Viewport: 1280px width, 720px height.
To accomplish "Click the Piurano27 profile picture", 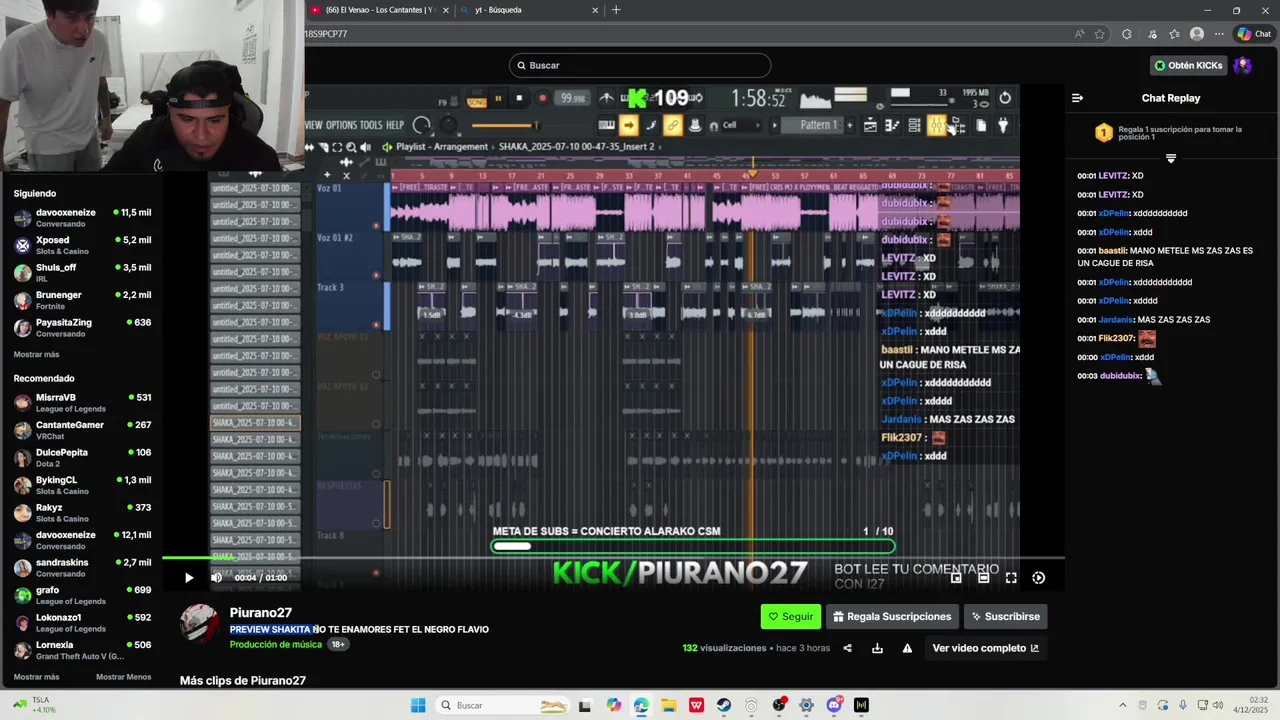I will pyautogui.click(x=199, y=623).
